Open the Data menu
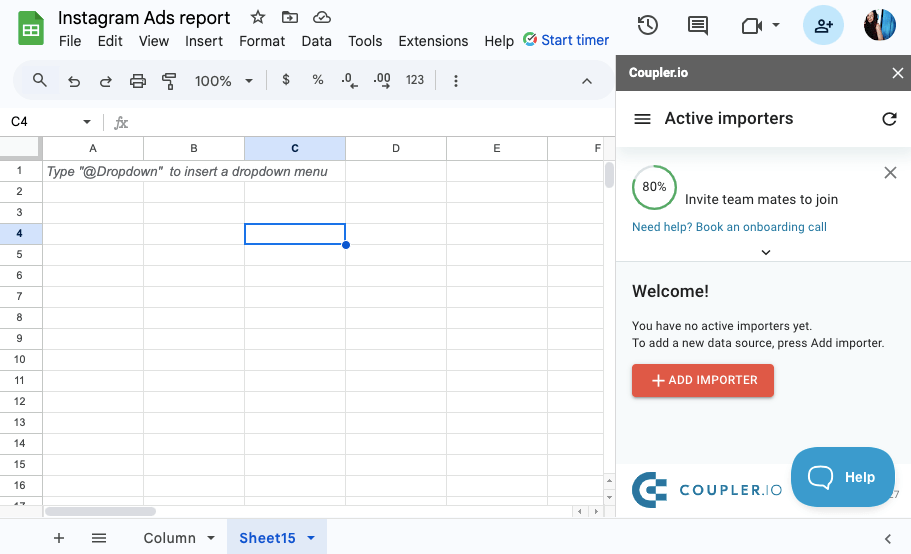Viewport: 911px width, 554px height. 316,41
